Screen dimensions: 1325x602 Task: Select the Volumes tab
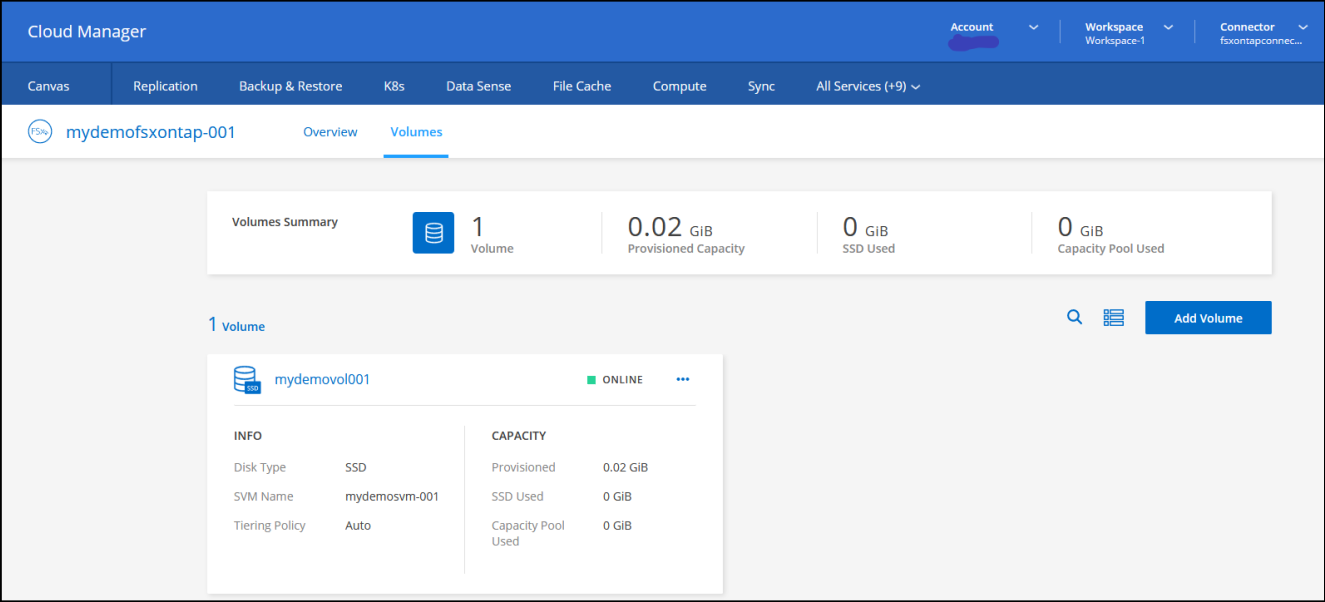(416, 131)
